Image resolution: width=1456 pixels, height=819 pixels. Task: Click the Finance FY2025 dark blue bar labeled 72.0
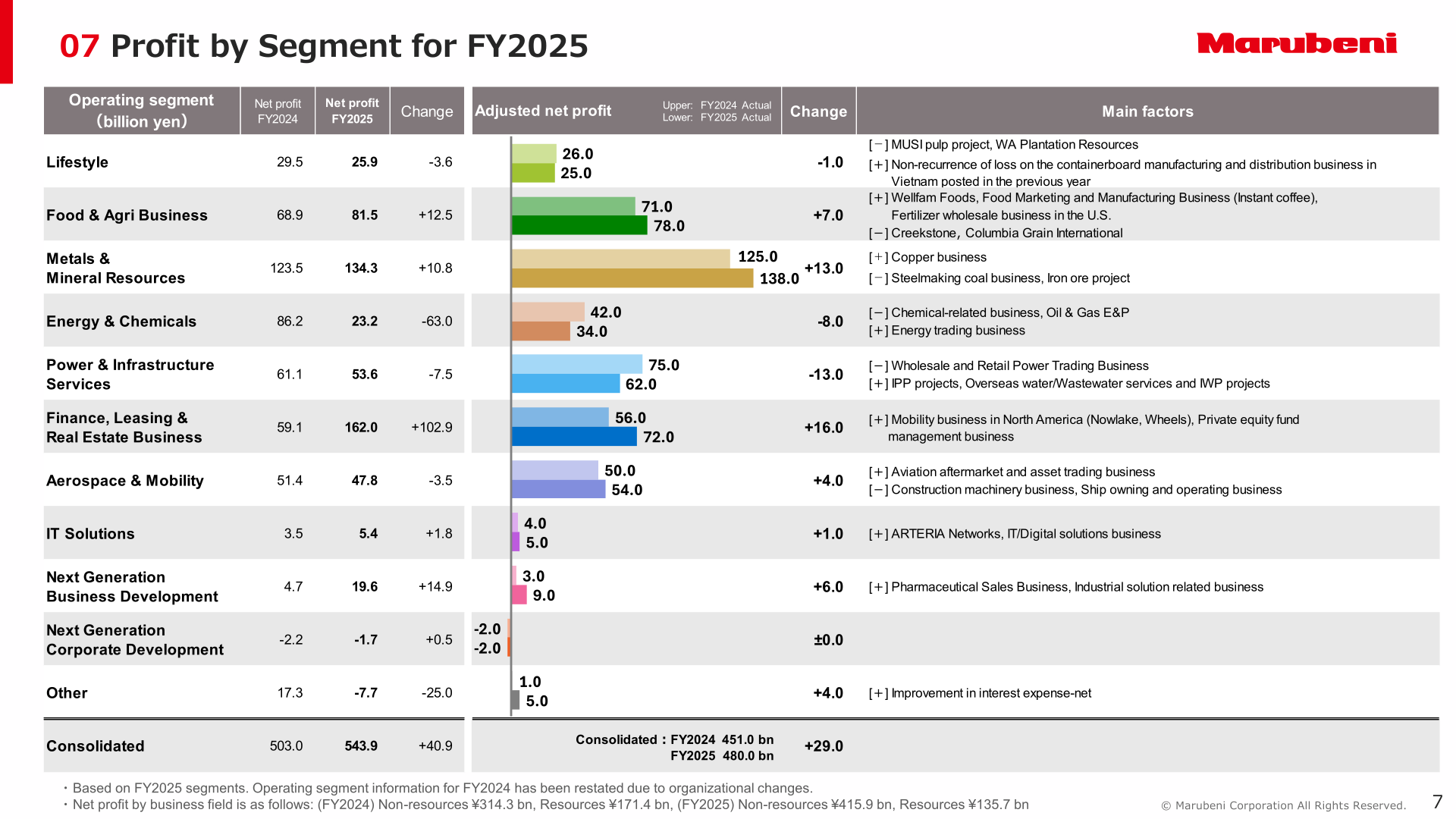(x=574, y=437)
